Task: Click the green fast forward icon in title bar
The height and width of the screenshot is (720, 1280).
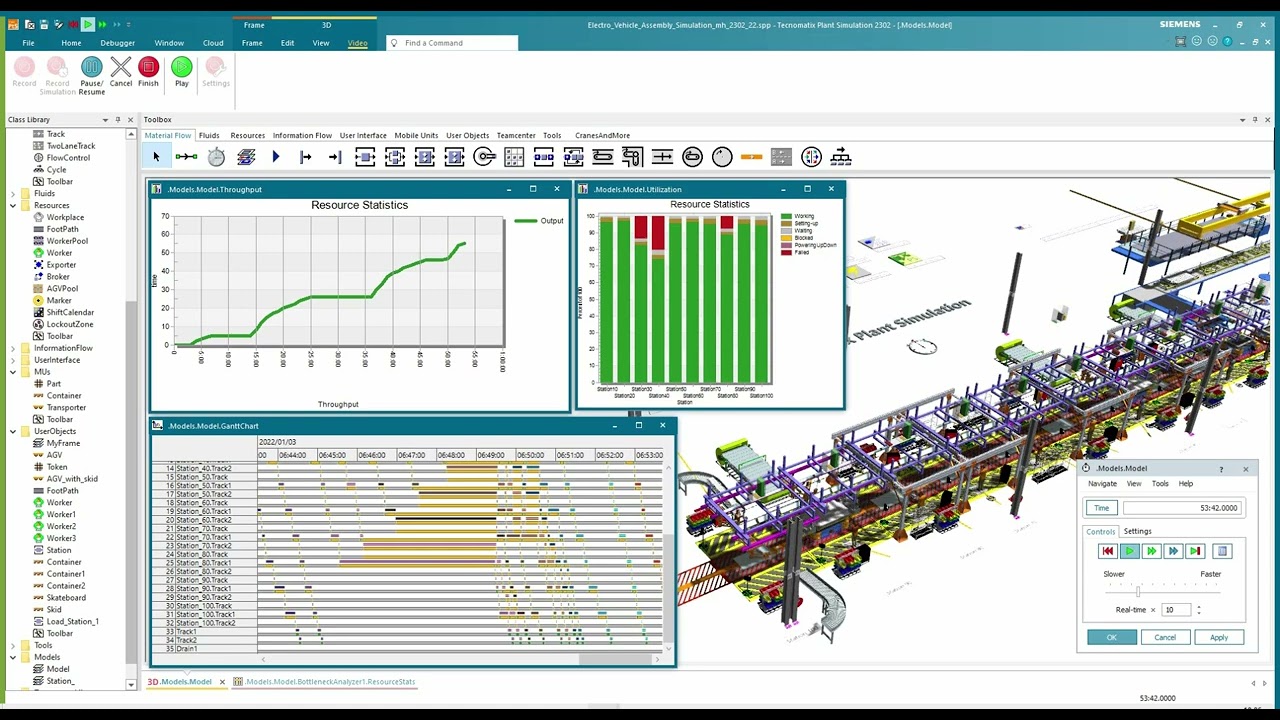Action: point(102,24)
